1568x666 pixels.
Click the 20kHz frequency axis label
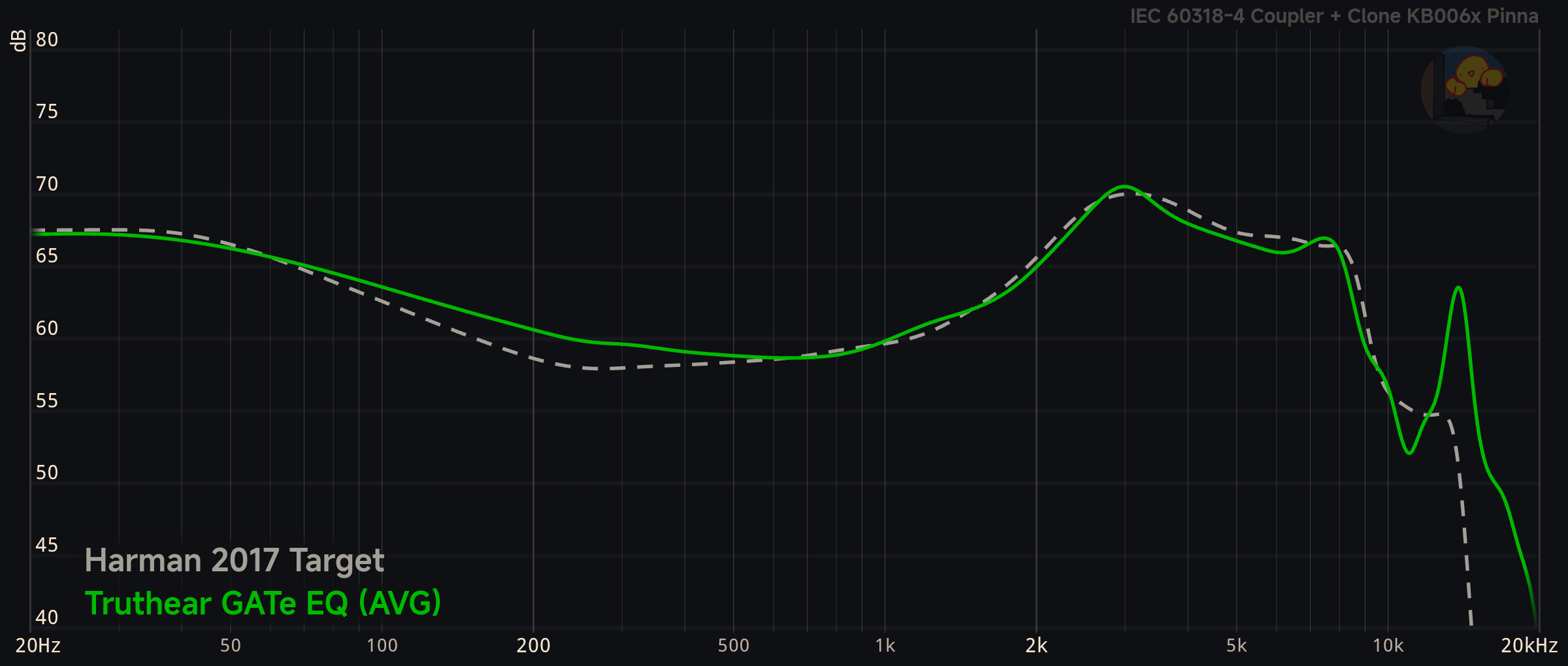[x=1529, y=646]
